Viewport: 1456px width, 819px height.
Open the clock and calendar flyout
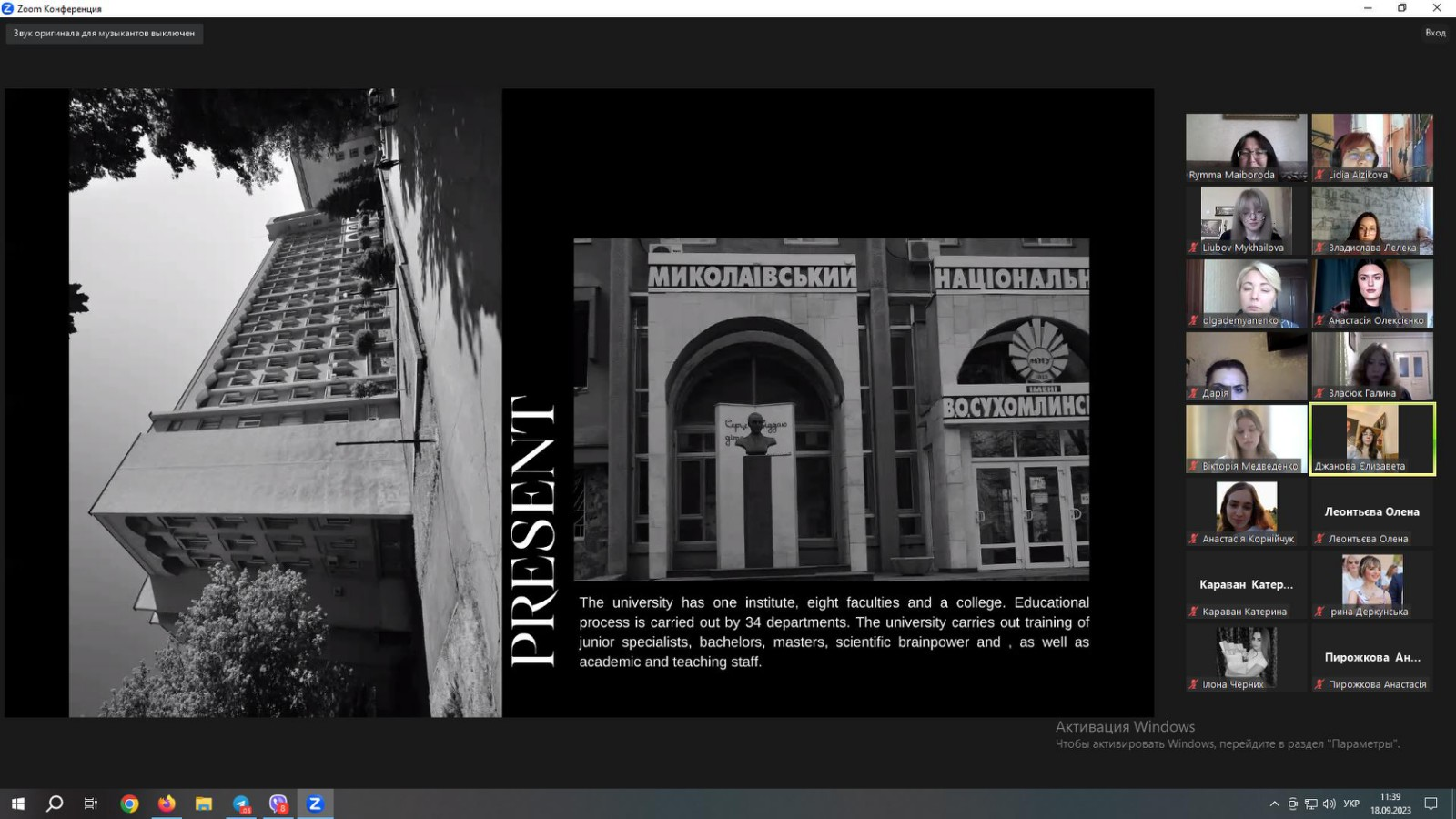(x=1390, y=804)
